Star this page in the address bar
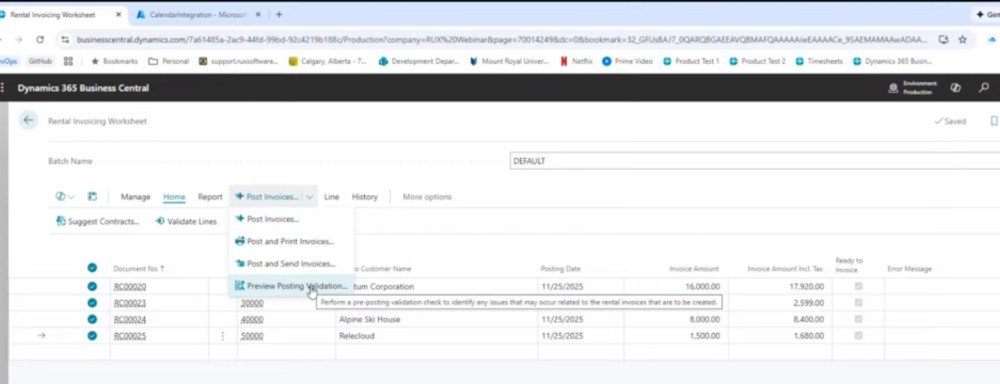The height and width of the screenshot is (384, 1000). point(962,40)
